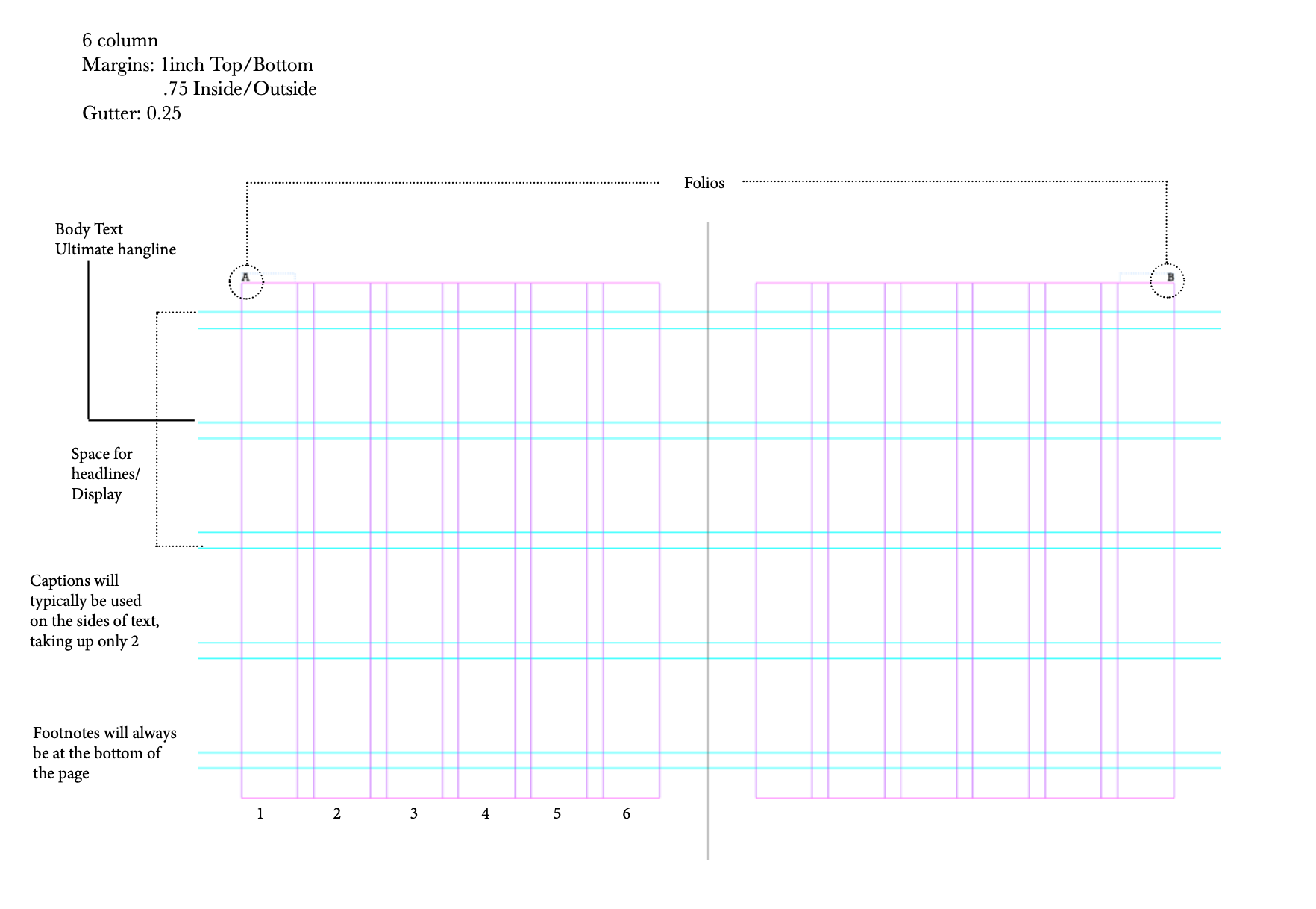
Task: Click column number 1 label
Action: point(260,814)
